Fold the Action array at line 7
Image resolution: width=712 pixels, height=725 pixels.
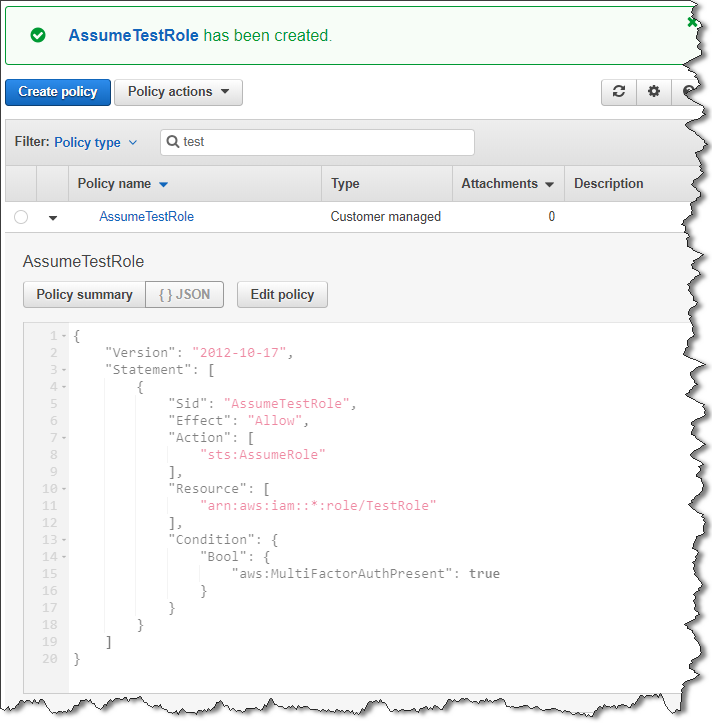(x=64, y=438)
